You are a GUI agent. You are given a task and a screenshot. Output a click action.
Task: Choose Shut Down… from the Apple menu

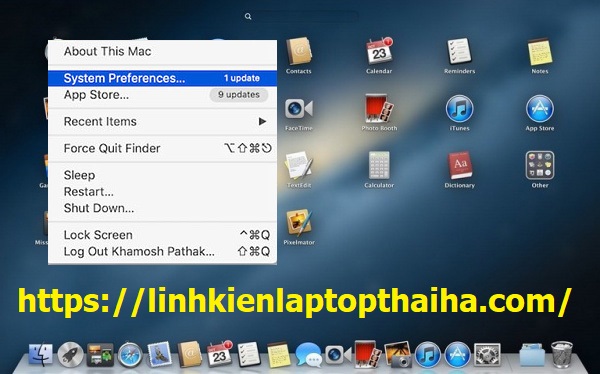(162, 208)
